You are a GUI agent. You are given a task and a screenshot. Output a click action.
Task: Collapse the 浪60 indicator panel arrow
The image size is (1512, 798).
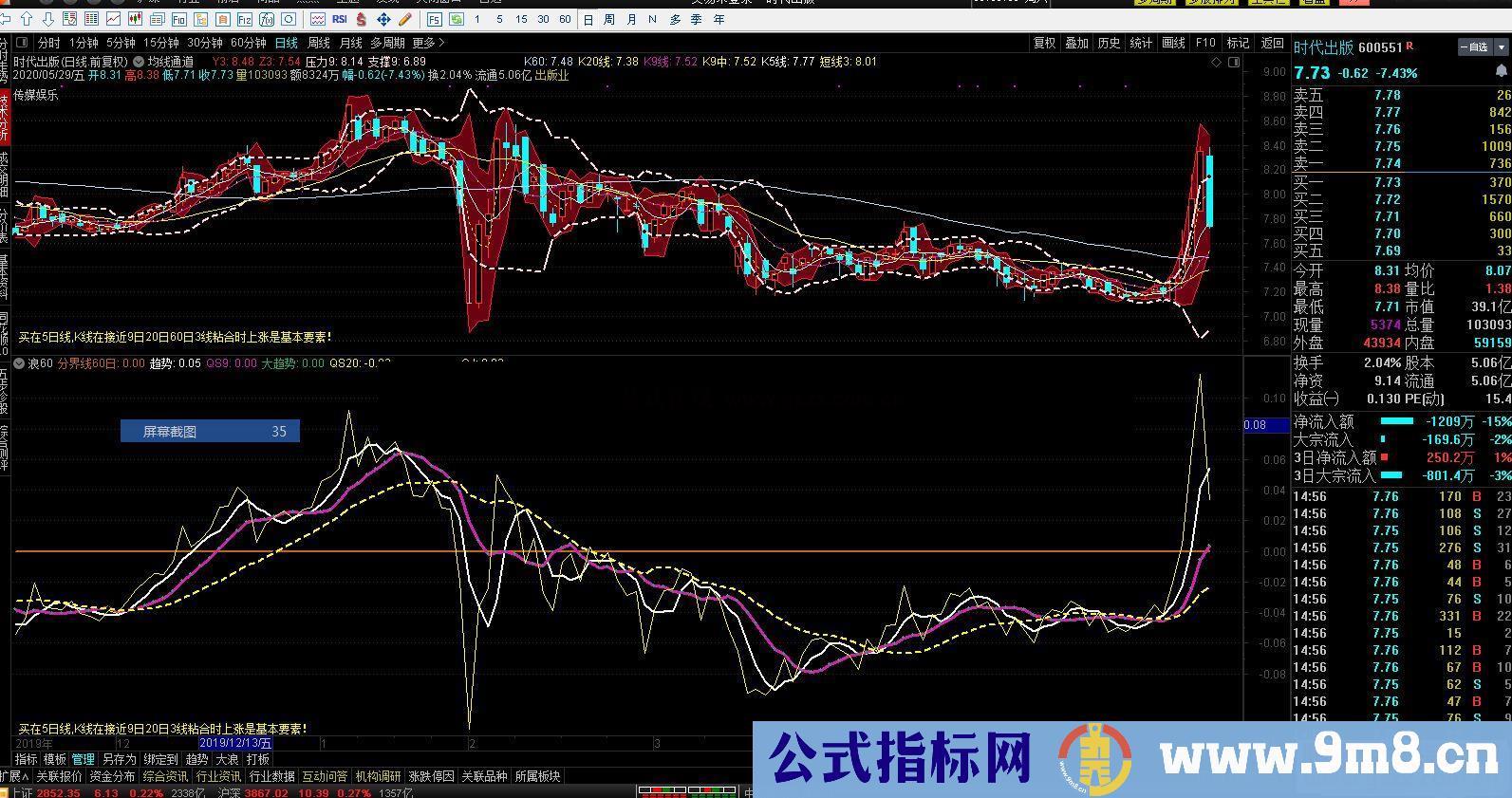tap(18, 362)
